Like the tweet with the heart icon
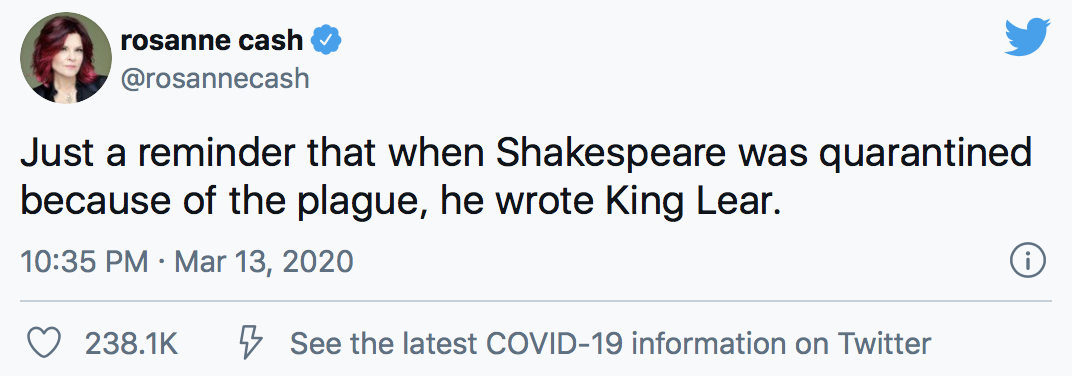The width and height of the screenshot is (1072, 376). point(44,343)
